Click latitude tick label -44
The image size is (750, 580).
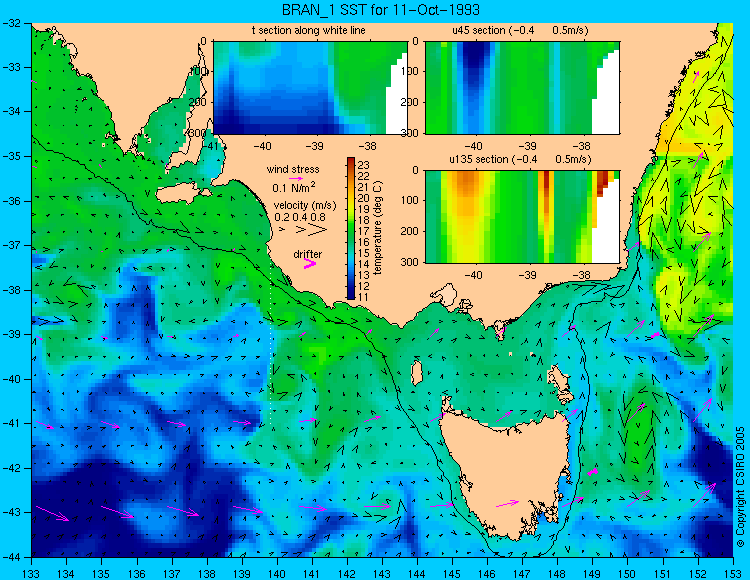pyautogui.click(x=11, y=557)
